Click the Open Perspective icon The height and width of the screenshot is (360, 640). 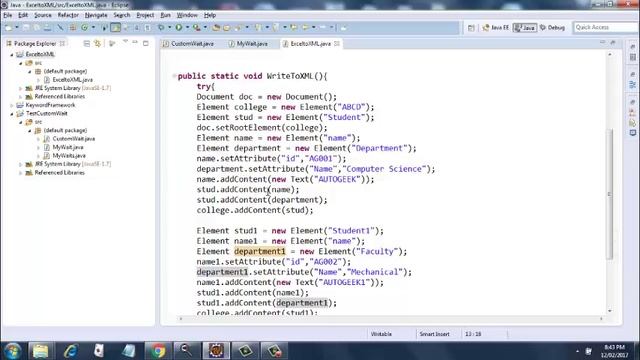pos(471,28)
